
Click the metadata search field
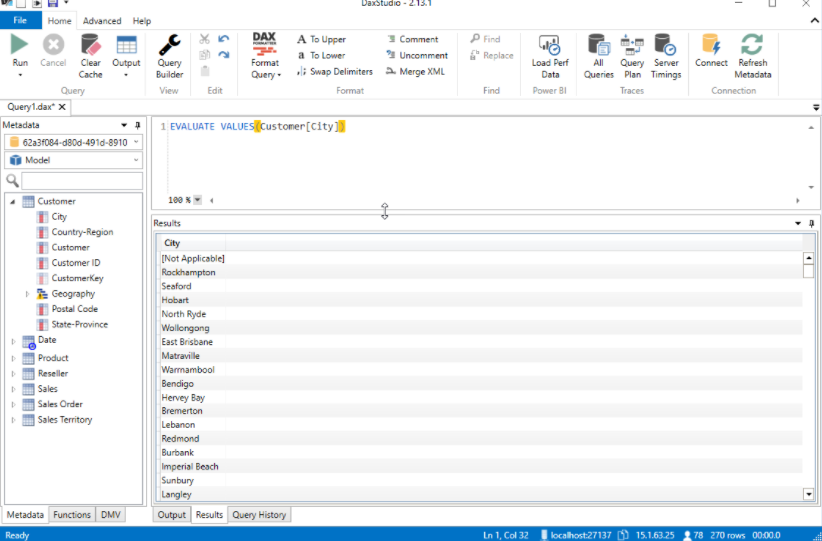tap(82, 180)
